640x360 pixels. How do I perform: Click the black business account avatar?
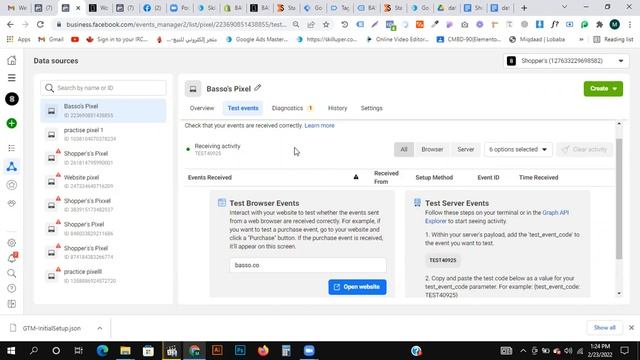point(12,99)
